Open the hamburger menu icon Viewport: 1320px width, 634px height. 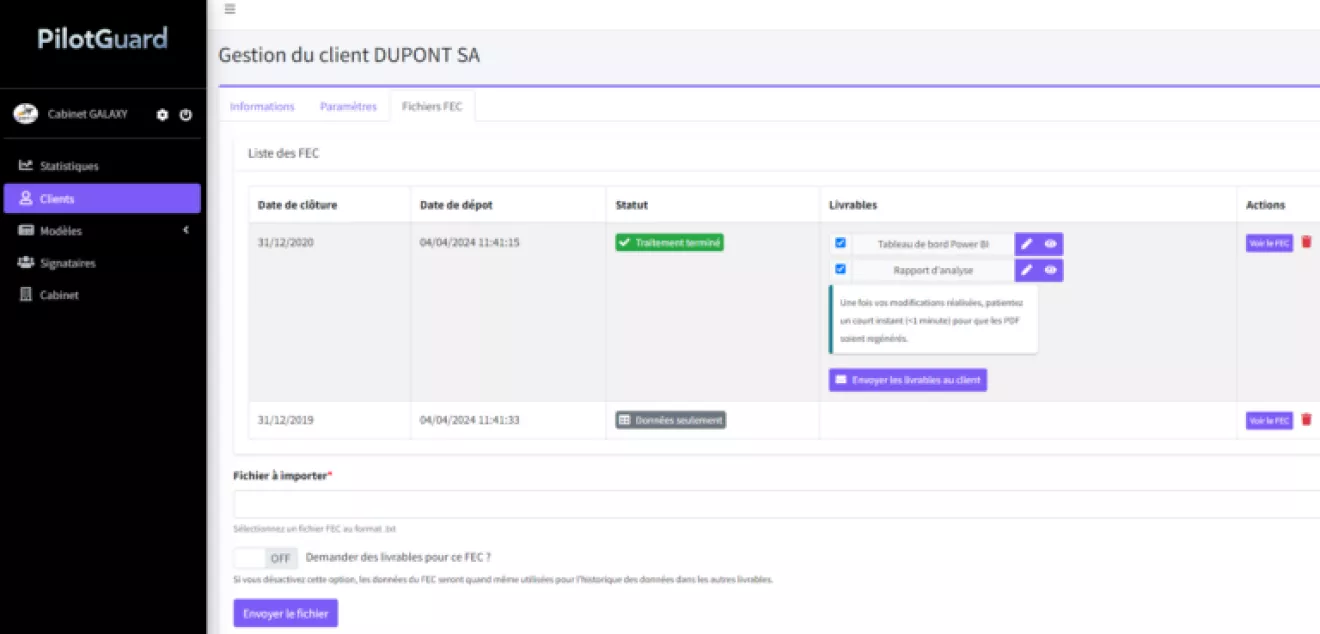point(230,9)
